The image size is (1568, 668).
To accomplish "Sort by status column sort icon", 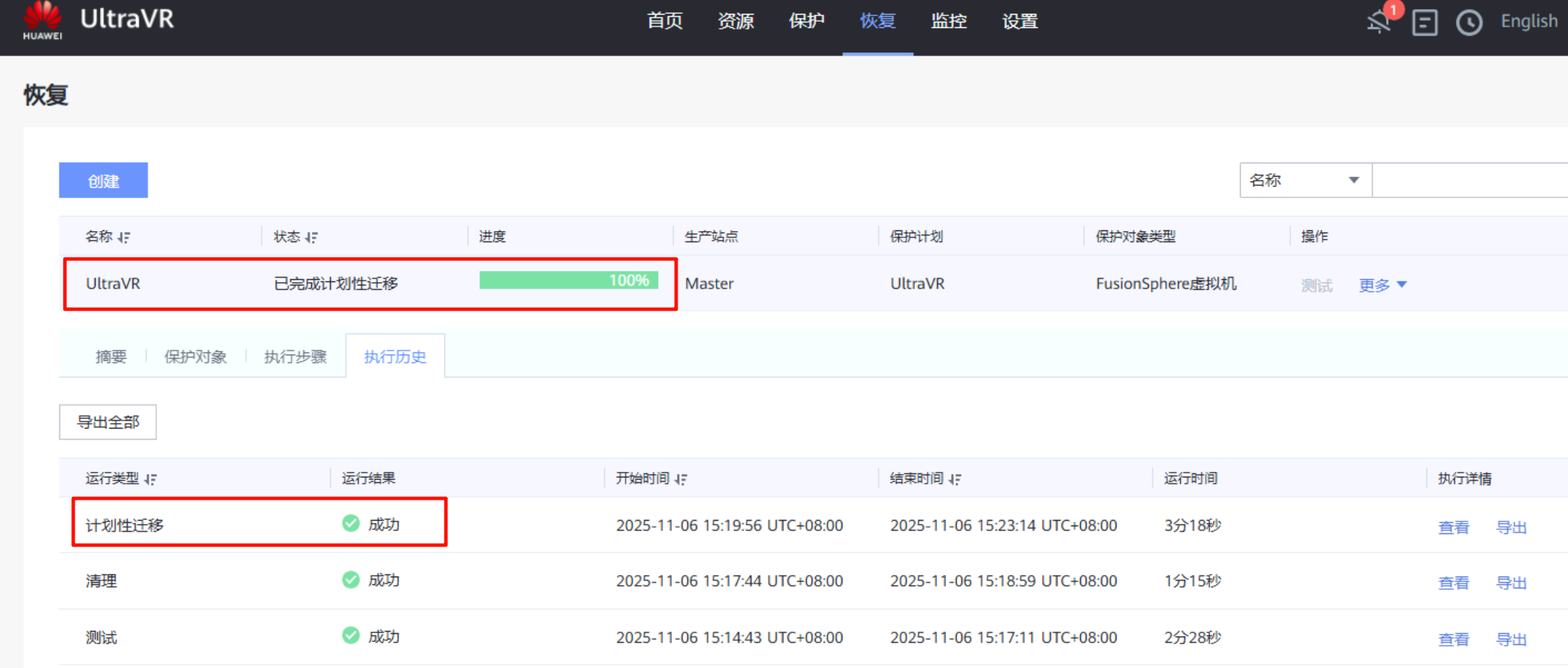I will (x=311, y=237).
